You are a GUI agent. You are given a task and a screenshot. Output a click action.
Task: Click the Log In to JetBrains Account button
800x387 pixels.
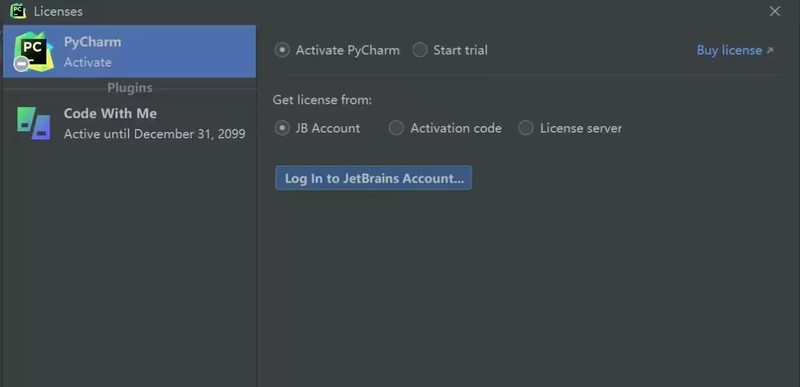click(373, 178)
